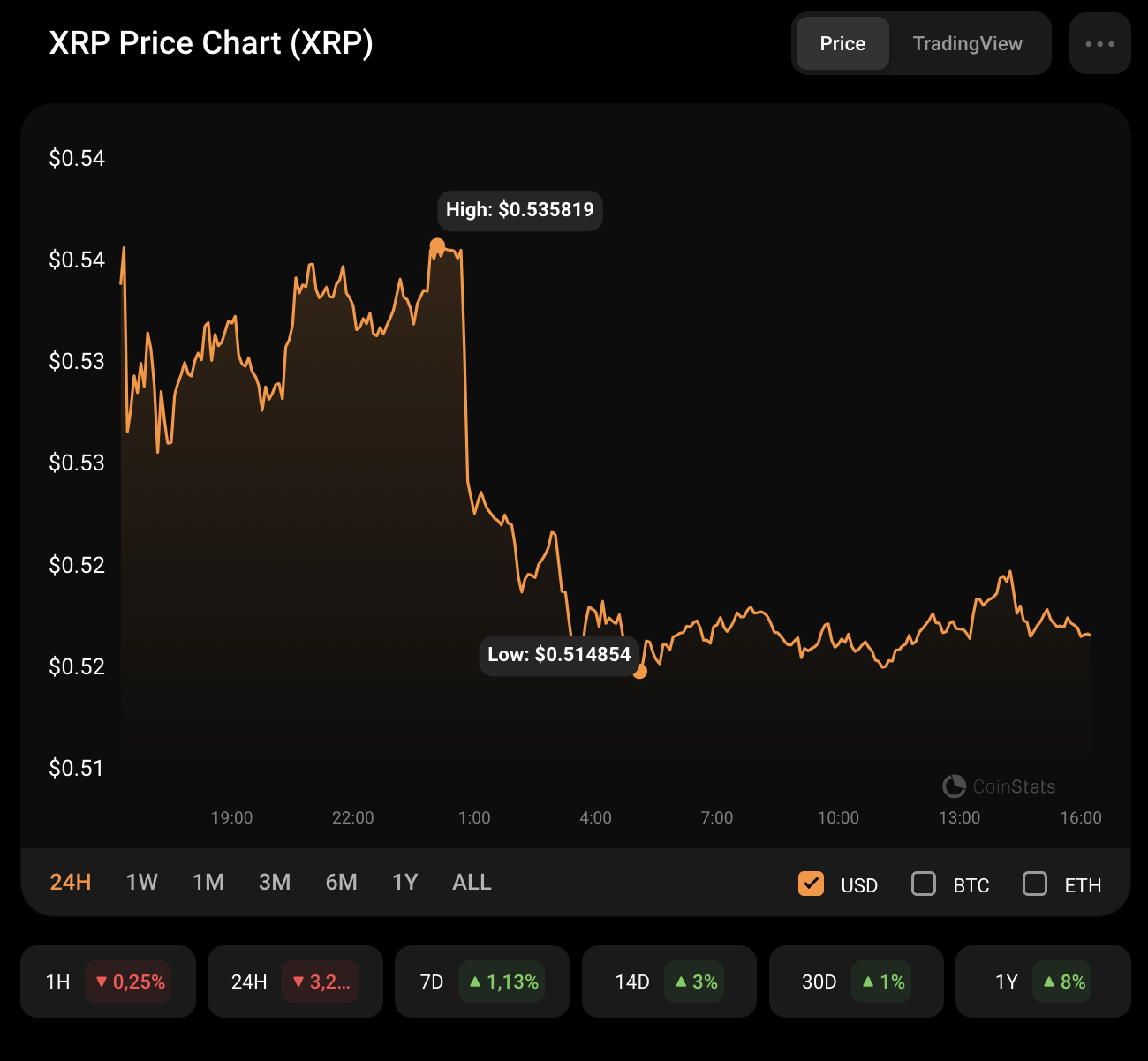Click the orange Low price marker dot
Image resolution: width=1148 pixels, height=1061 pixels.
point(640,672)
